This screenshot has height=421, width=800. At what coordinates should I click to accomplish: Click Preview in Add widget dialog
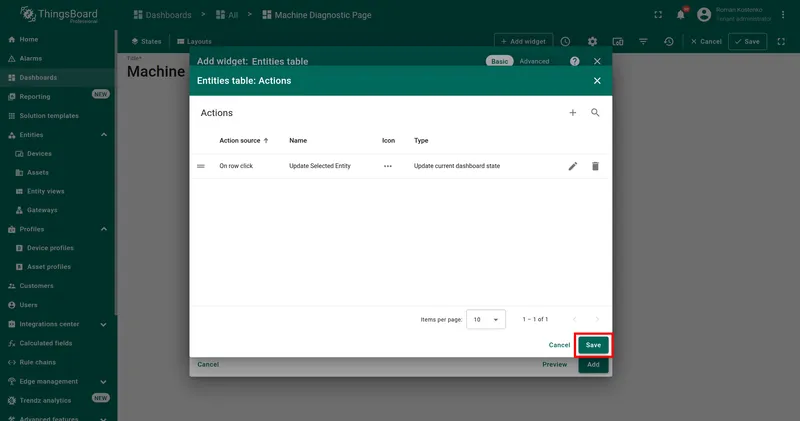[555, 364]
